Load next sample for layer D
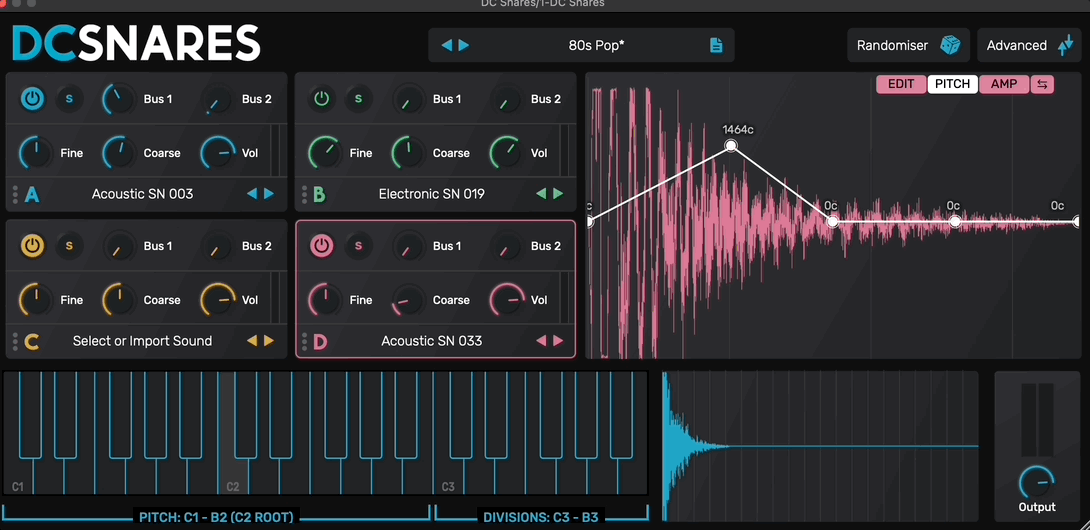The image size is (1090, 530). [558, 341]
